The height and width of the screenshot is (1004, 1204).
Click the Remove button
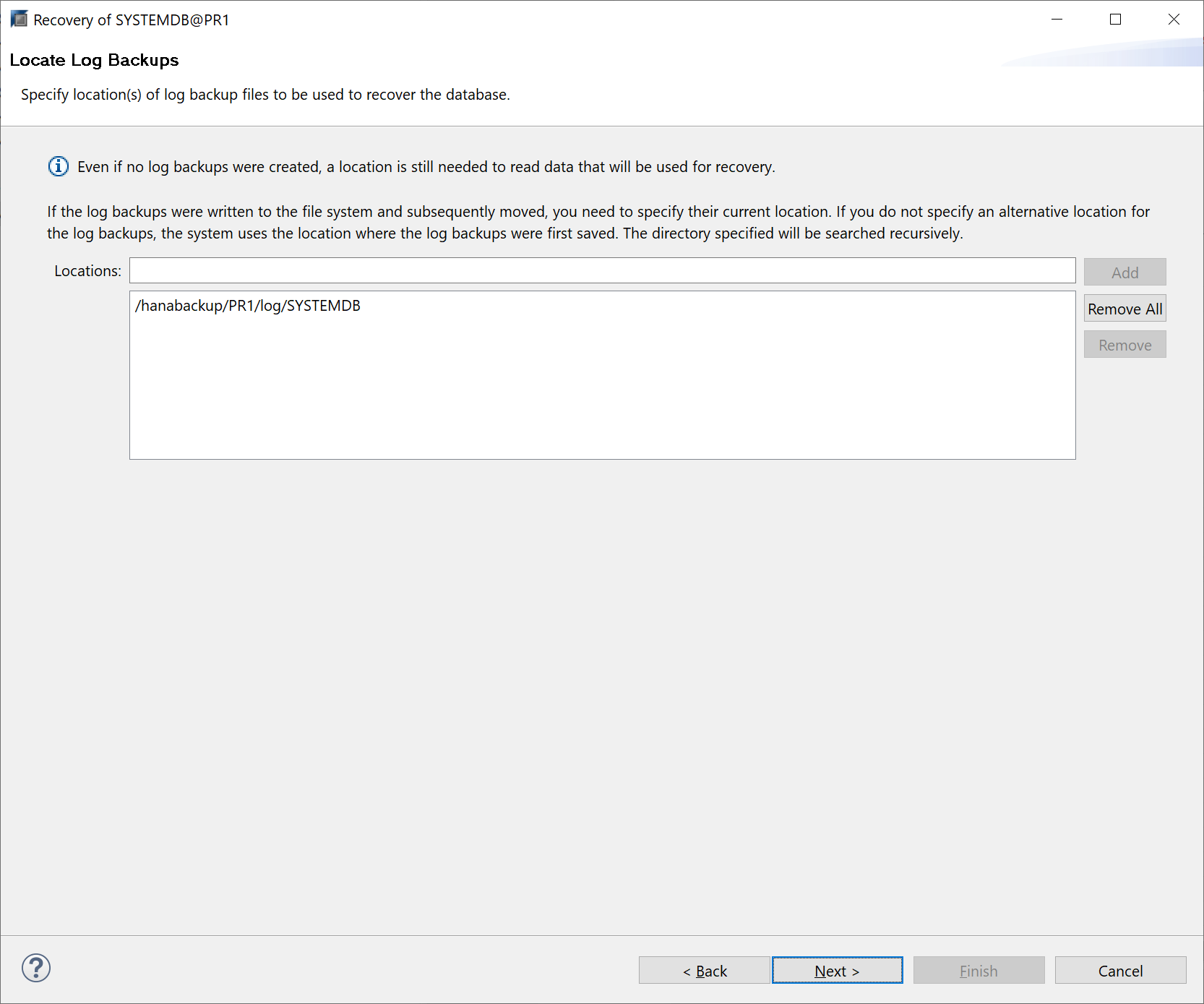click(x=1125, y=345)
